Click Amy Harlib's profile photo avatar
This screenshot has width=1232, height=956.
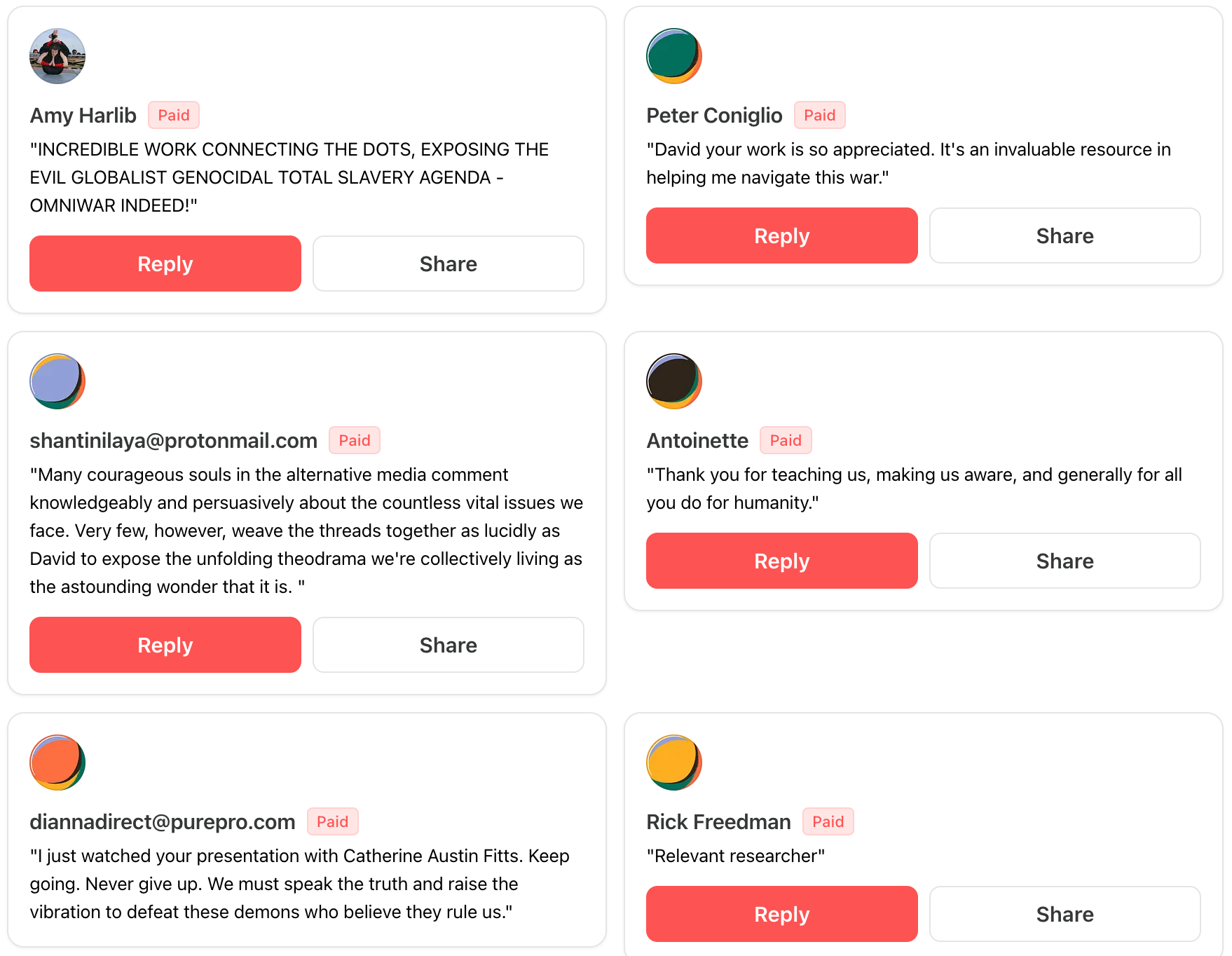57,56
